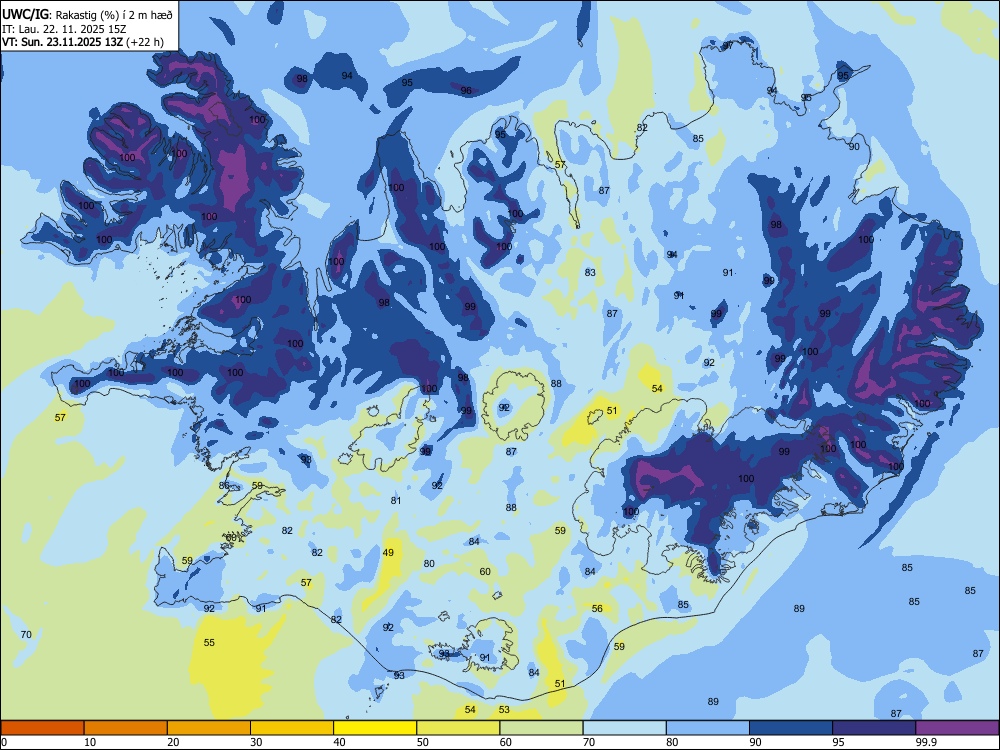Screen dimensions: 1000x750
Task: Click the map value '56' on the map
Action: (597, 608)
